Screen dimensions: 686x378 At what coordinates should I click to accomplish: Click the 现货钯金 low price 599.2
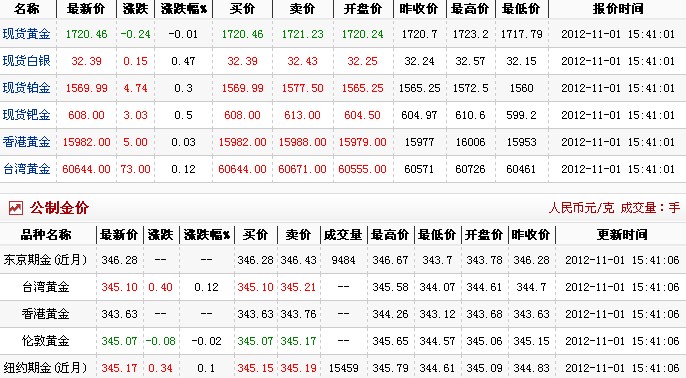(521, 116)
